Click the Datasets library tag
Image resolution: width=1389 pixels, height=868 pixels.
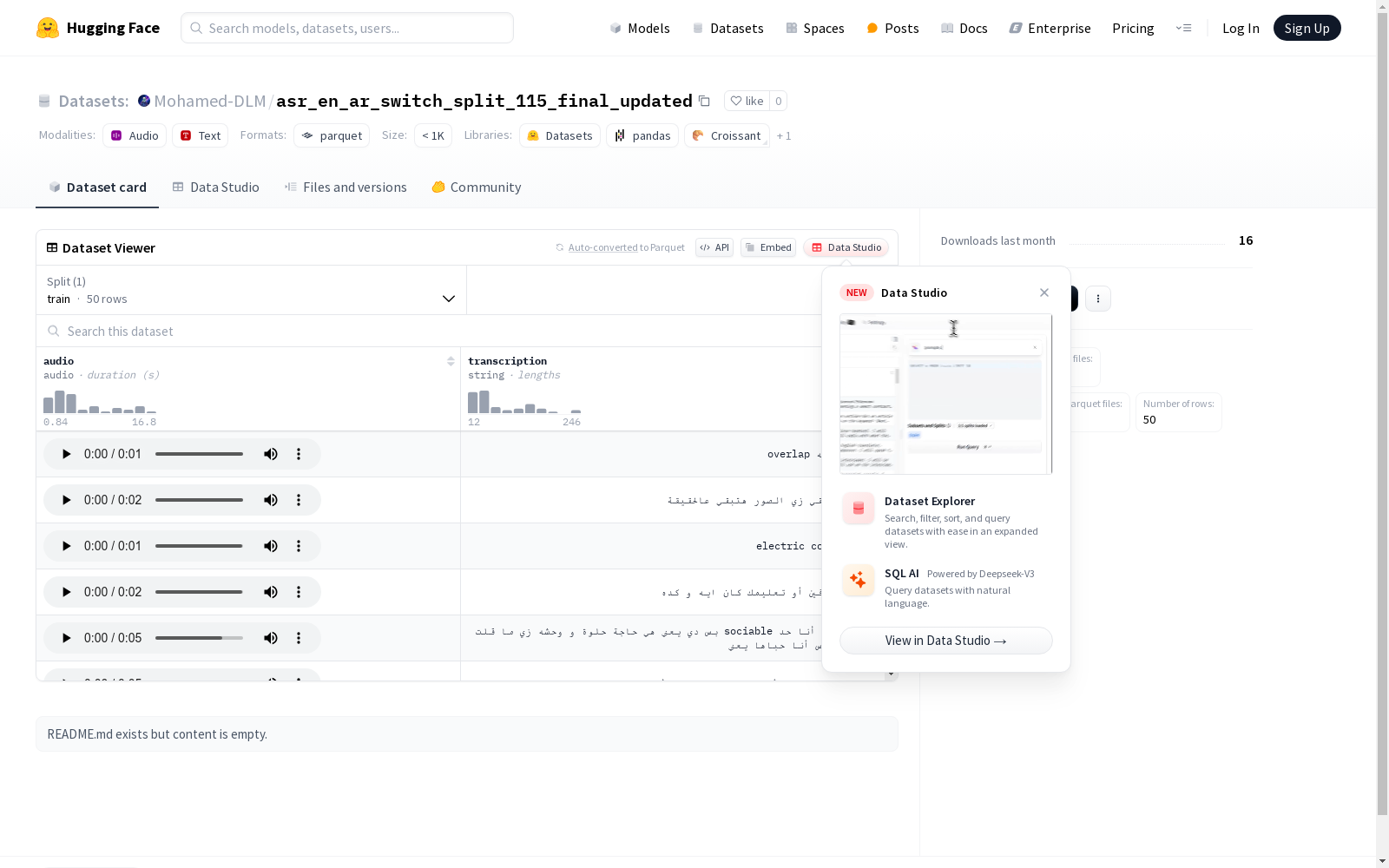(x=560, y=135)
